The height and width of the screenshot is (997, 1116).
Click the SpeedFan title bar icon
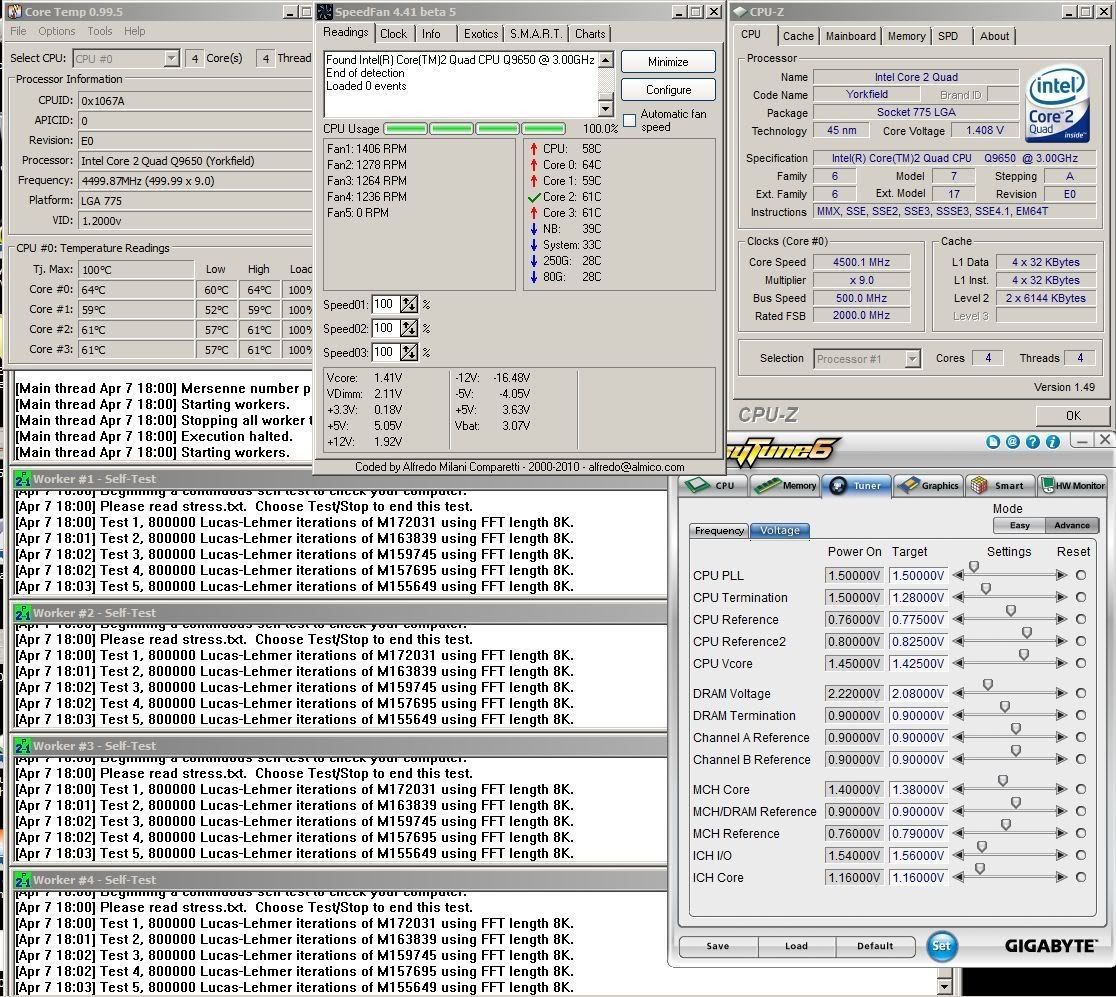pos(325,12)
